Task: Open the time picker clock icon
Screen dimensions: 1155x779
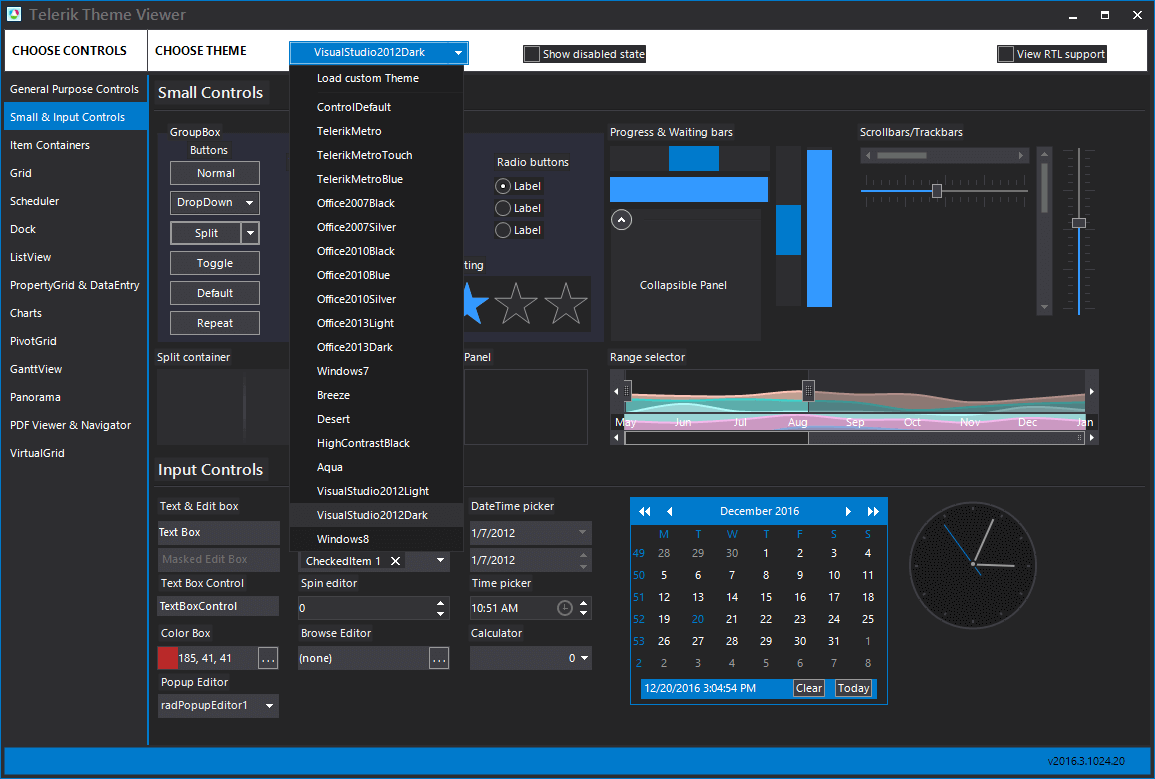Action: [564, 608]
